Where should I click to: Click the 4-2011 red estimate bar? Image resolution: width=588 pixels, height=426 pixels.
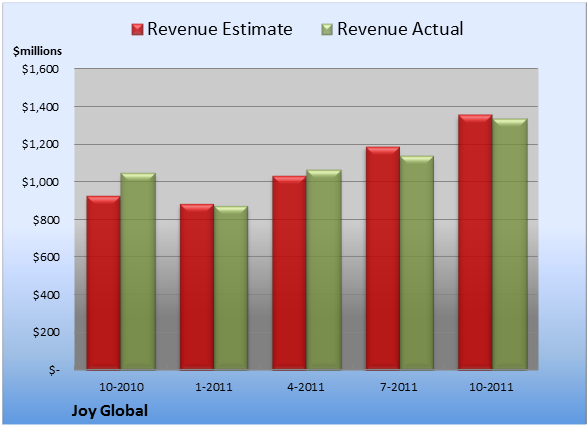(x=290, y=273)
